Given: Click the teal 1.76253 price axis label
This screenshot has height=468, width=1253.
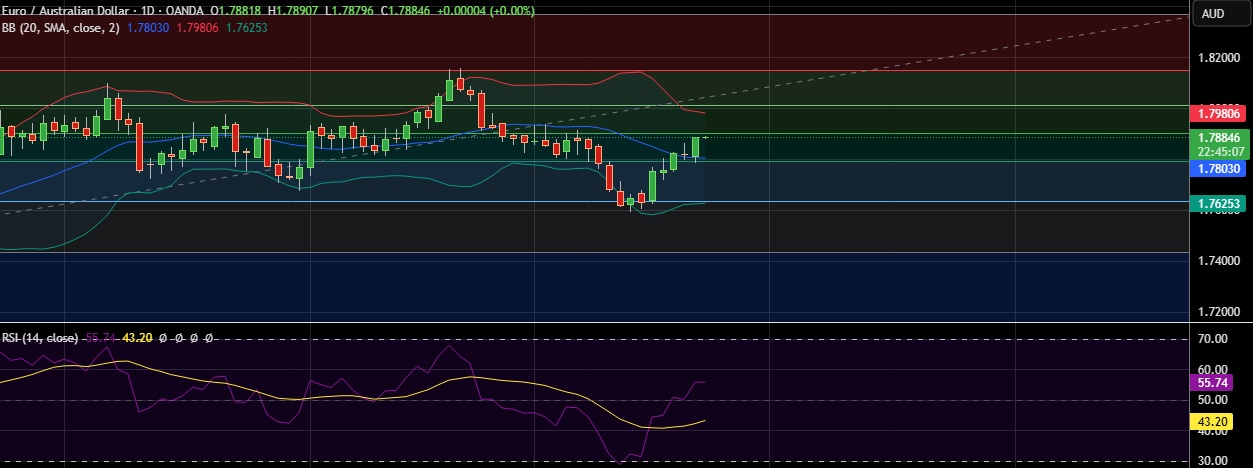Looking at the screenshot, I should pos(1219,203).
